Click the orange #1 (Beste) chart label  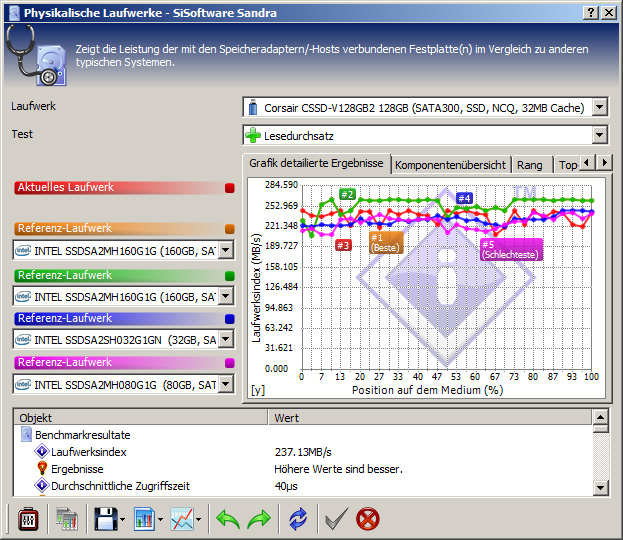(385, 243)
